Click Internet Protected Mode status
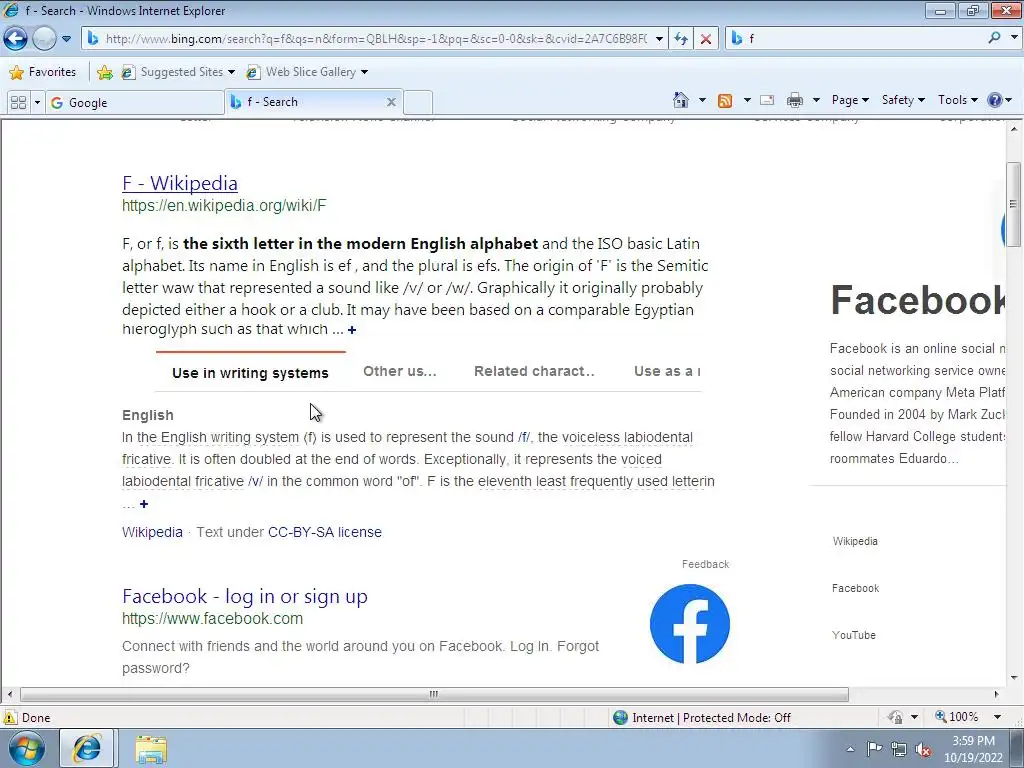 [x=702, y=718]
